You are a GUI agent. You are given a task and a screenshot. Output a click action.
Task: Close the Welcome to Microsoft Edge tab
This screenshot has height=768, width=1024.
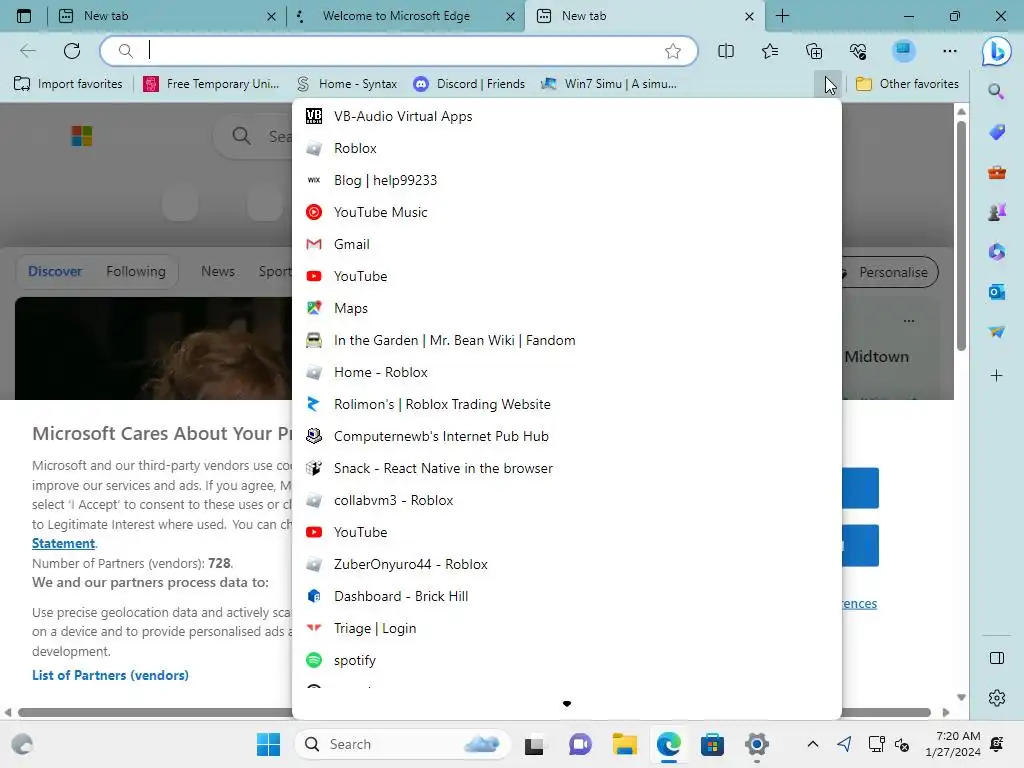click(x=511, y=16)
